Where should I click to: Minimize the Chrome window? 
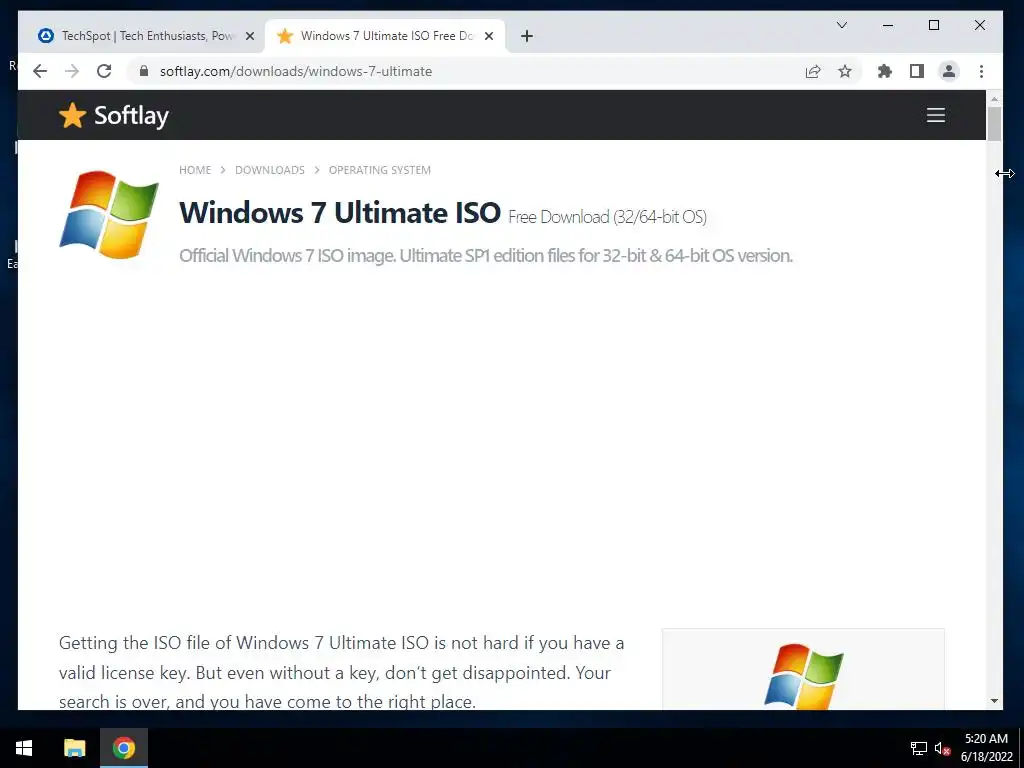tap(888, 25)
